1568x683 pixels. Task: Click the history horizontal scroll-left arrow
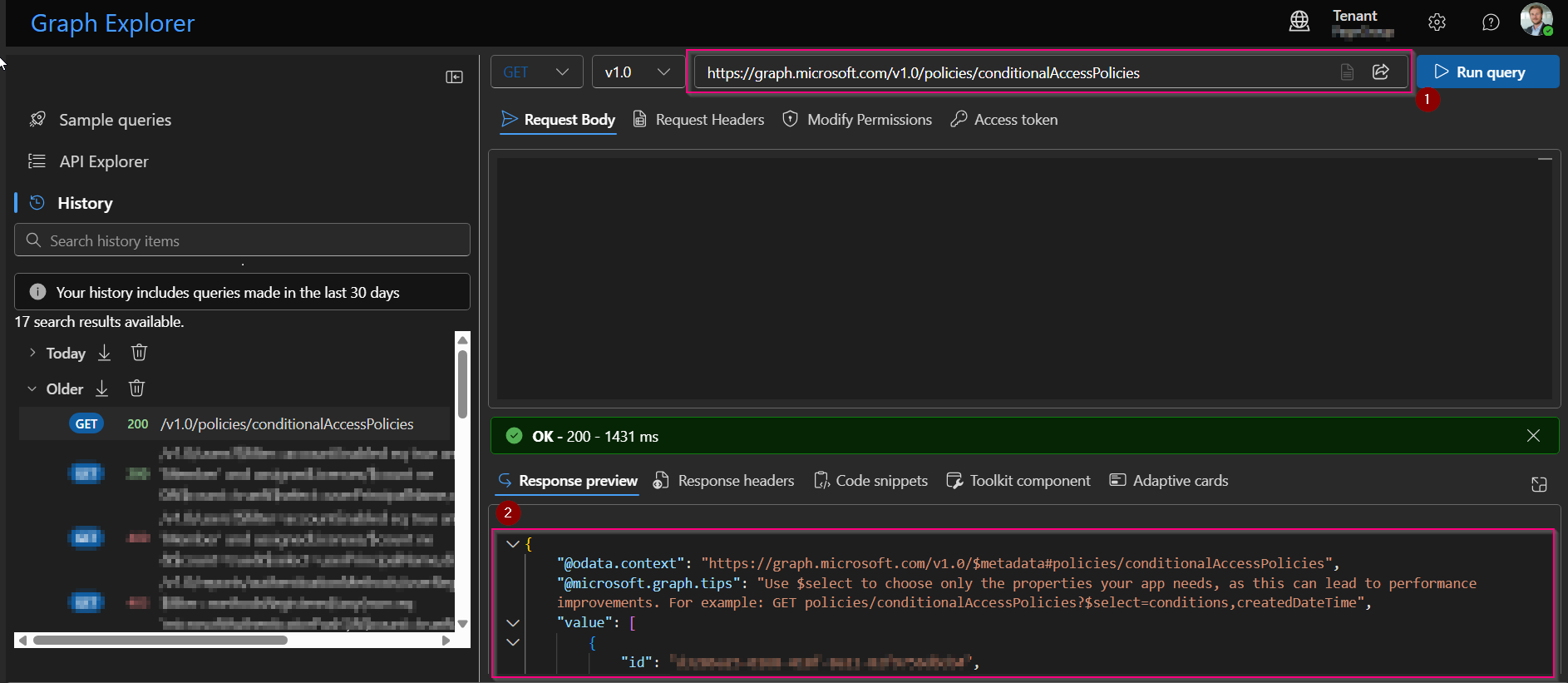(22, 641)
